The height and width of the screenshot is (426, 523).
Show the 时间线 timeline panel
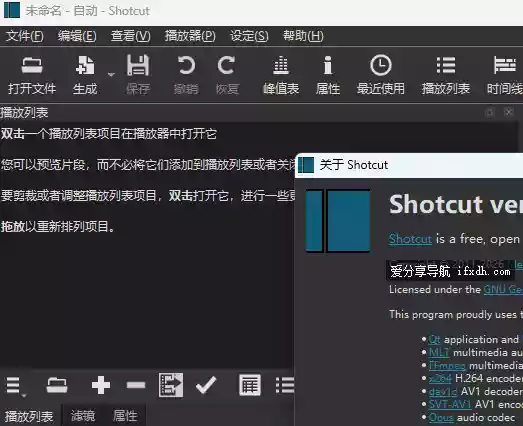504,75
